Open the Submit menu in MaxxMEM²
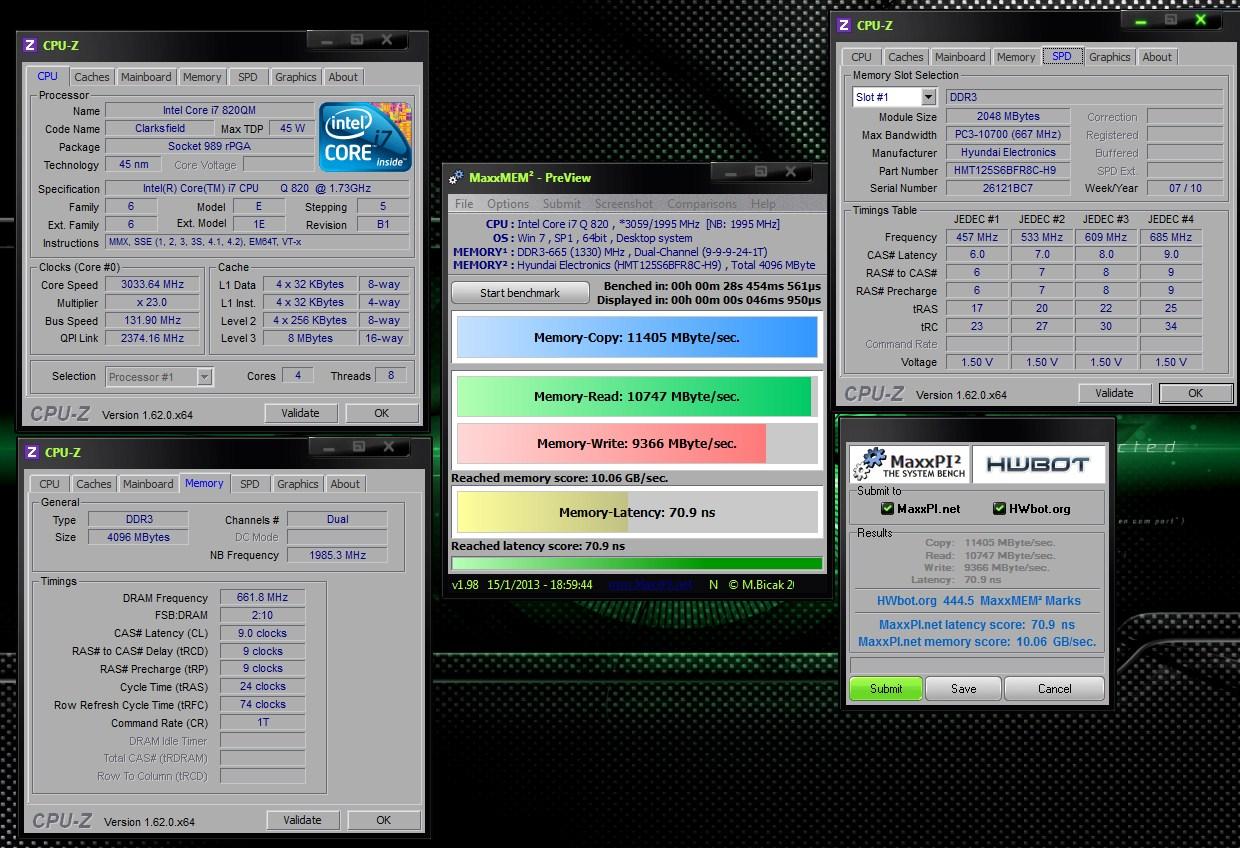 (562, 204)
